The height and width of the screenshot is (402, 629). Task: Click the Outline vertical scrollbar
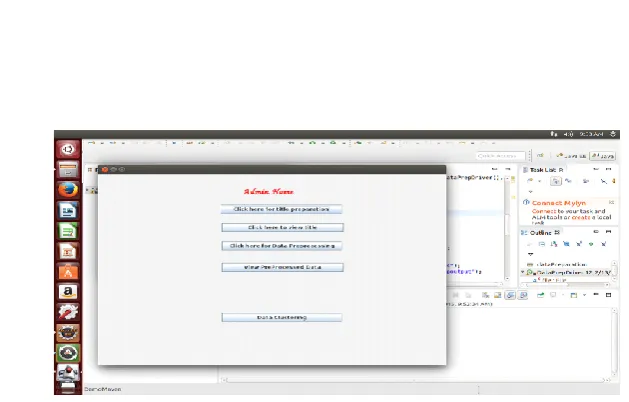coord(614,271)
